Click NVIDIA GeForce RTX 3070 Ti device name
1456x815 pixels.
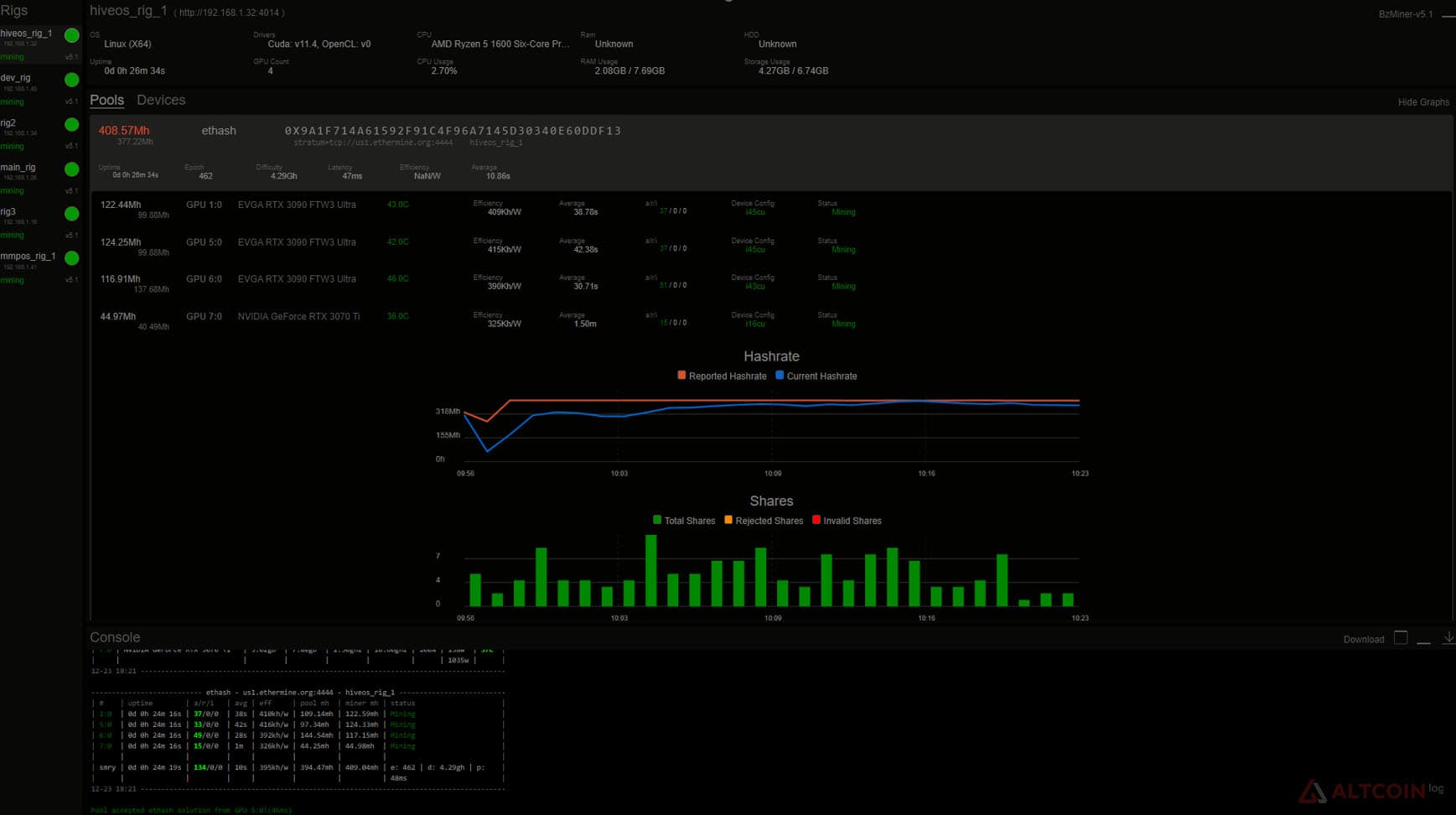298,316
